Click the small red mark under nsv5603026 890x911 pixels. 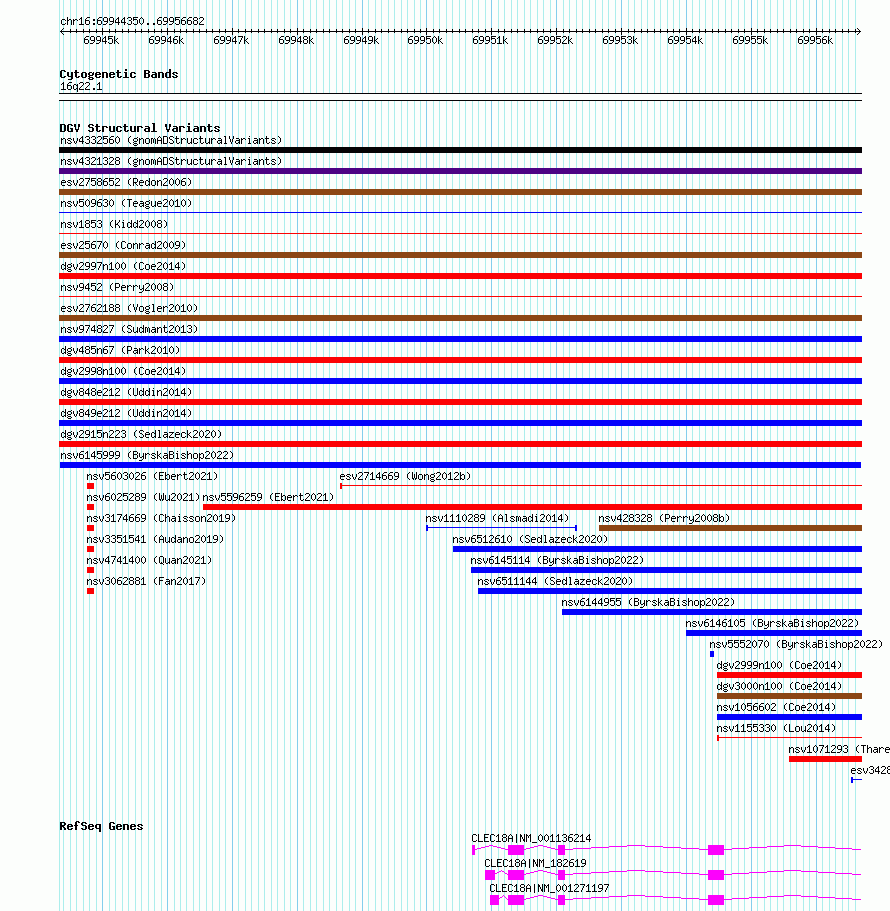click(x=91, y=486)
